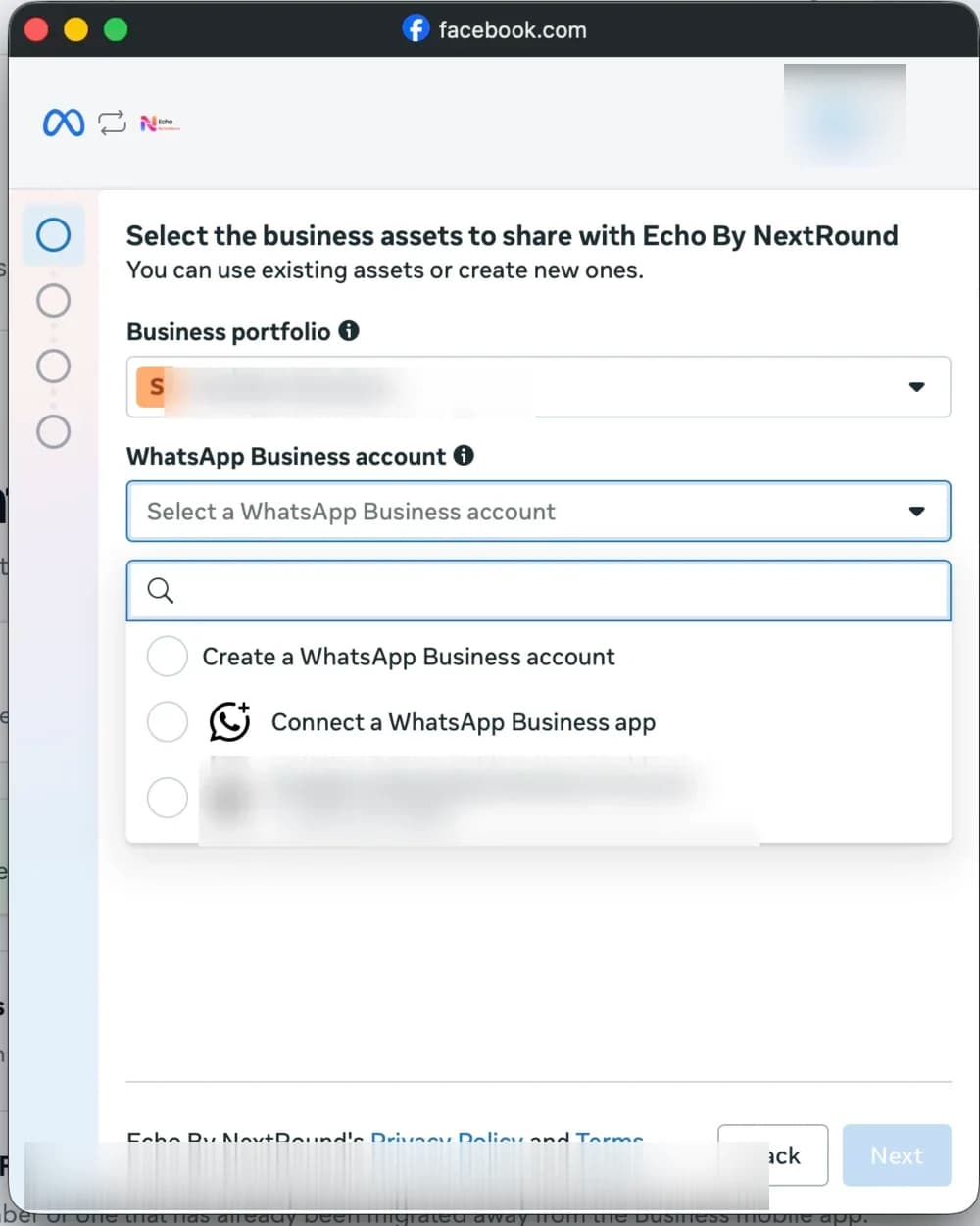
Task: Click the exchange arrows icon beside Meta logo
Action: pyautogui.click(x=112, y=123)
